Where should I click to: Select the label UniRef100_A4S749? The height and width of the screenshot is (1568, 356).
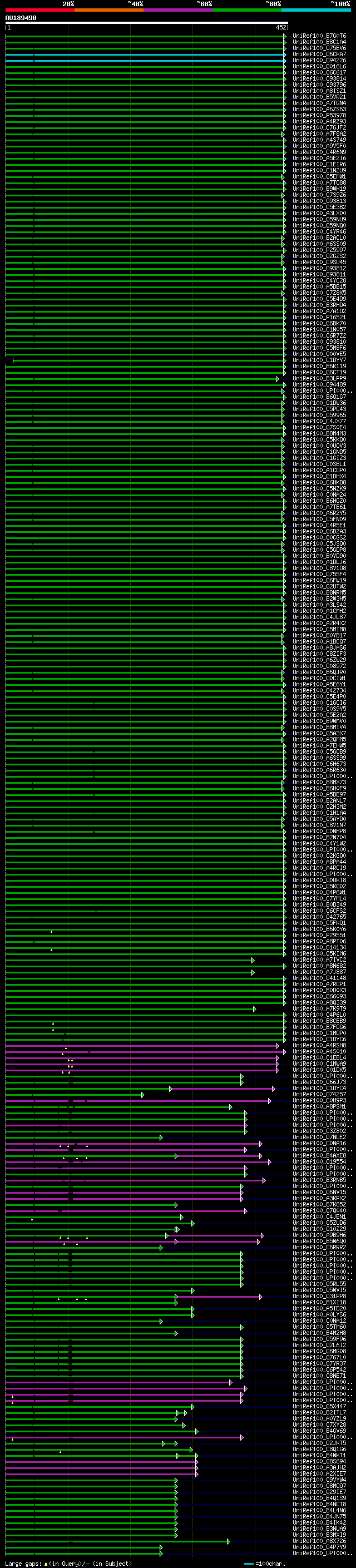click(319, 140)
